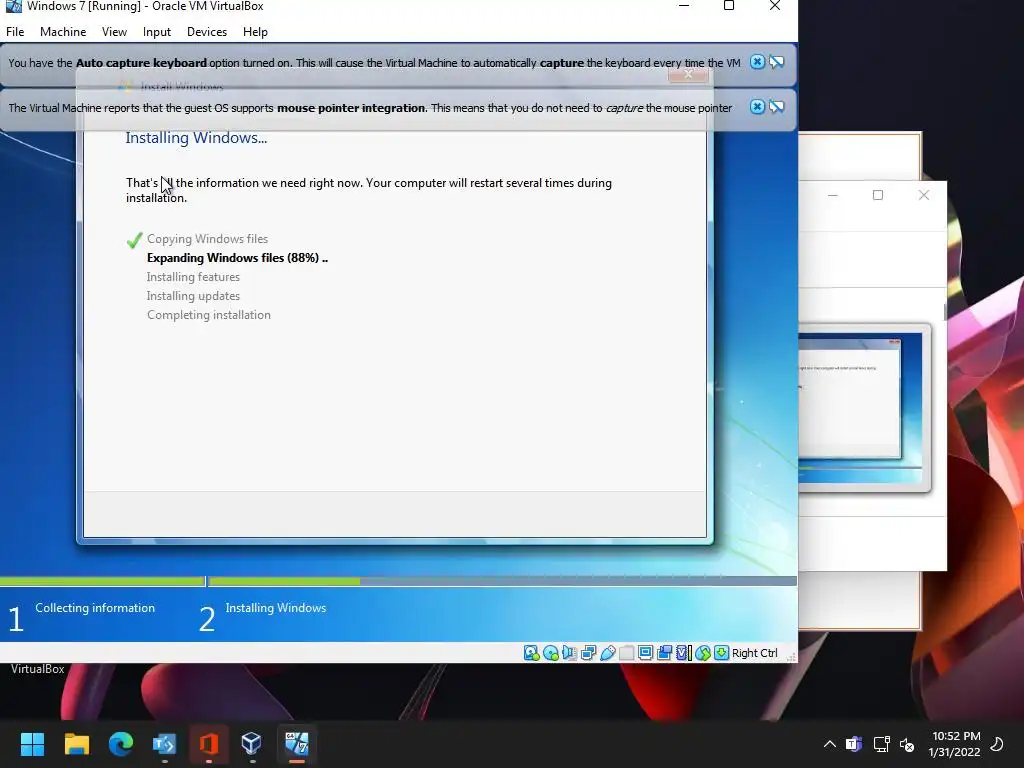1024x768 pixels.
Task: Click the Teams tray icon
Action: [854, 744]
